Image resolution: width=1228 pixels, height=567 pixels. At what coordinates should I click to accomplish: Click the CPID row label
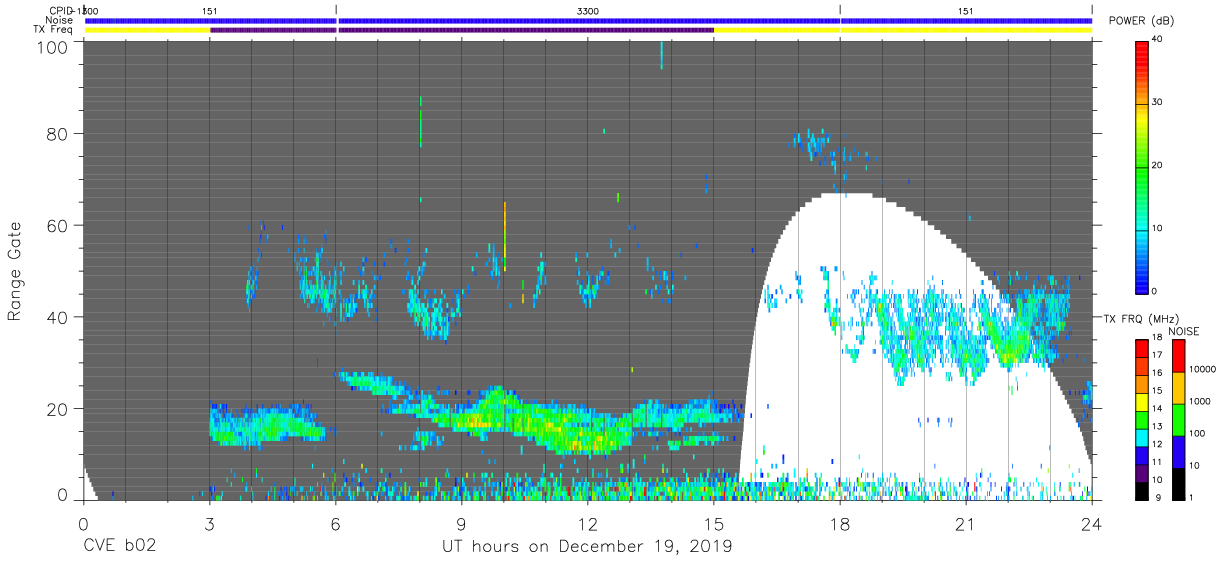(61, 11)
